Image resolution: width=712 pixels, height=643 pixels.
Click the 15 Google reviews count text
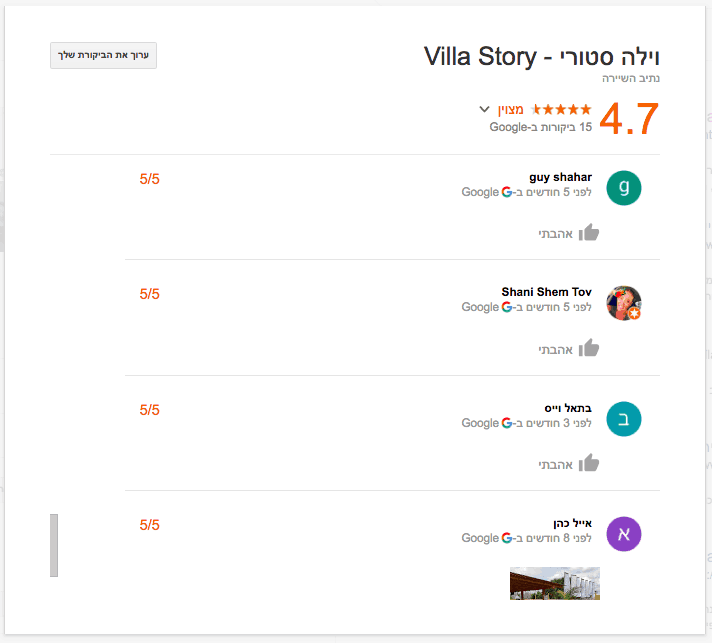click(540, 127)
